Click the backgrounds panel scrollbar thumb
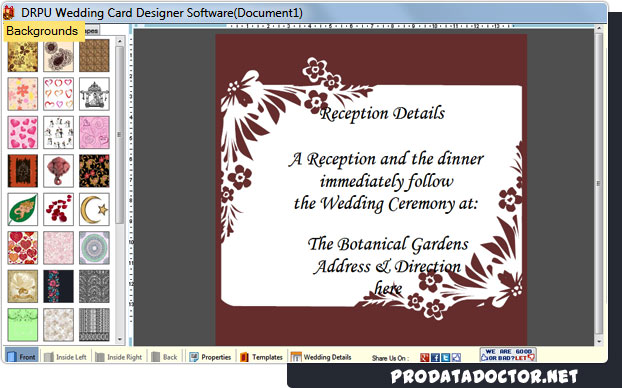 coord(120,135)
